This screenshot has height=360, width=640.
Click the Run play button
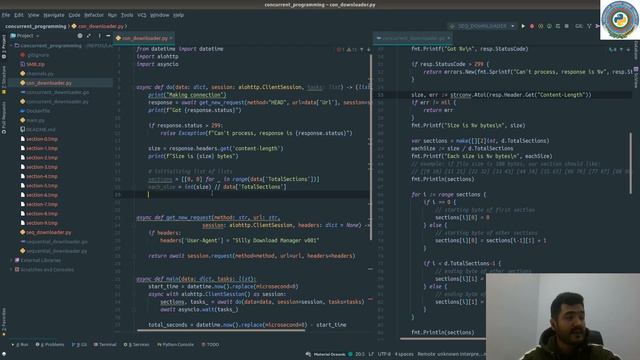[523, 26]
